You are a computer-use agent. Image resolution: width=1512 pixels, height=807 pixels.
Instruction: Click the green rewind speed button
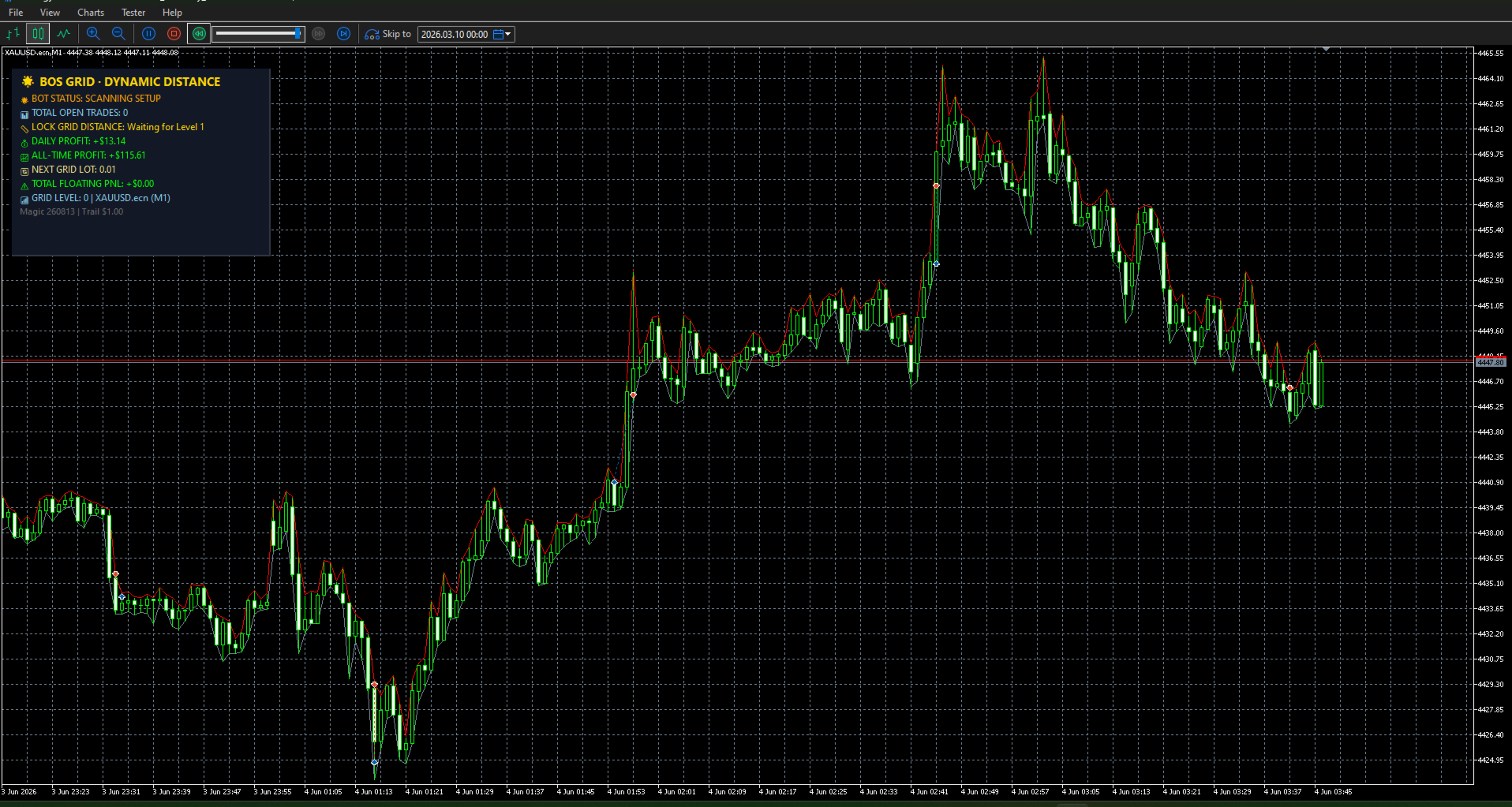coord(199,34)
